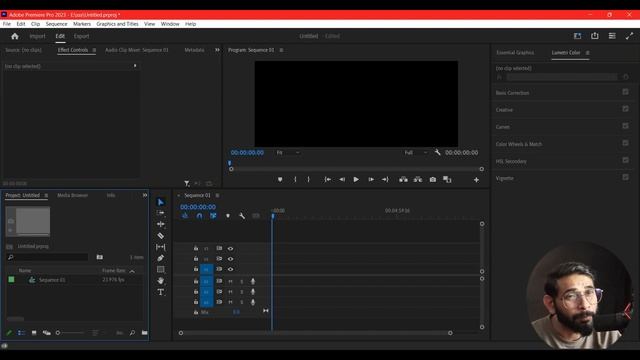Click Mark Out in Program monitor

click(x=309, y=180)
